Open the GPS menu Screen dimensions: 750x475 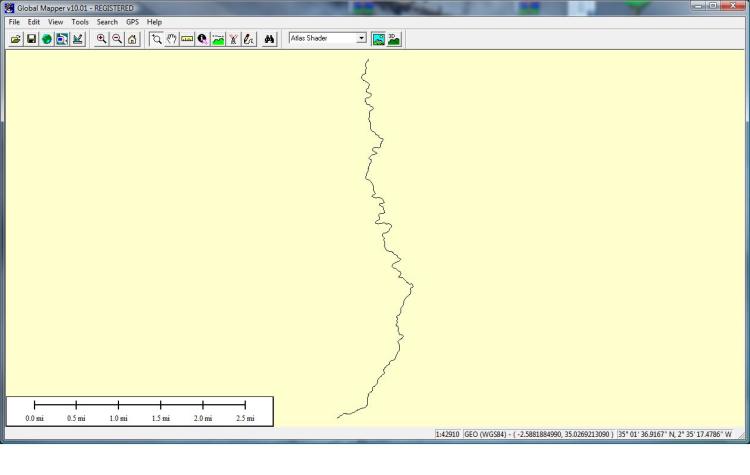pos(132,22)
